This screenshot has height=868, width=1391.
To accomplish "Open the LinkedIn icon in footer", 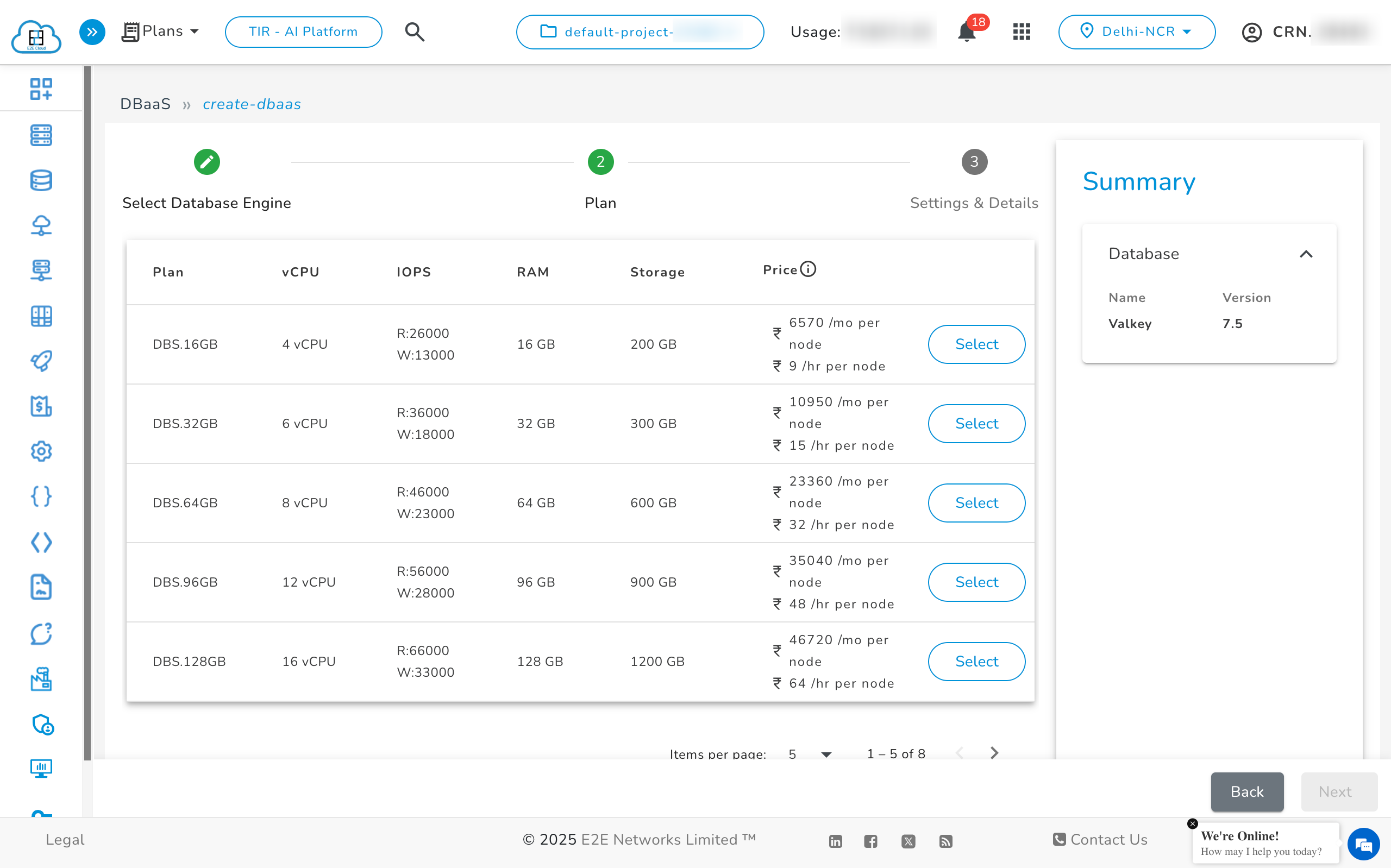I will coord(835,841).
